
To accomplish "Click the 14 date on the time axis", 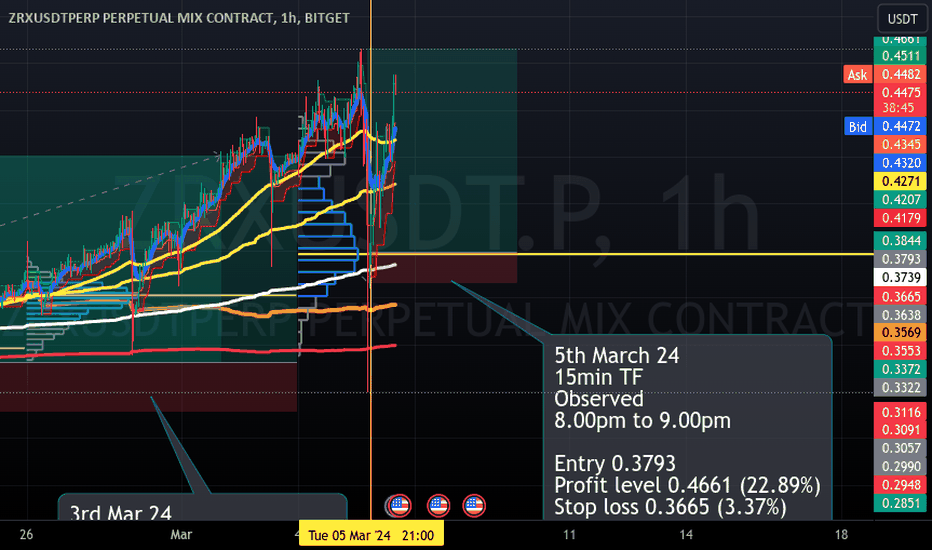I will tap(686, 535).
